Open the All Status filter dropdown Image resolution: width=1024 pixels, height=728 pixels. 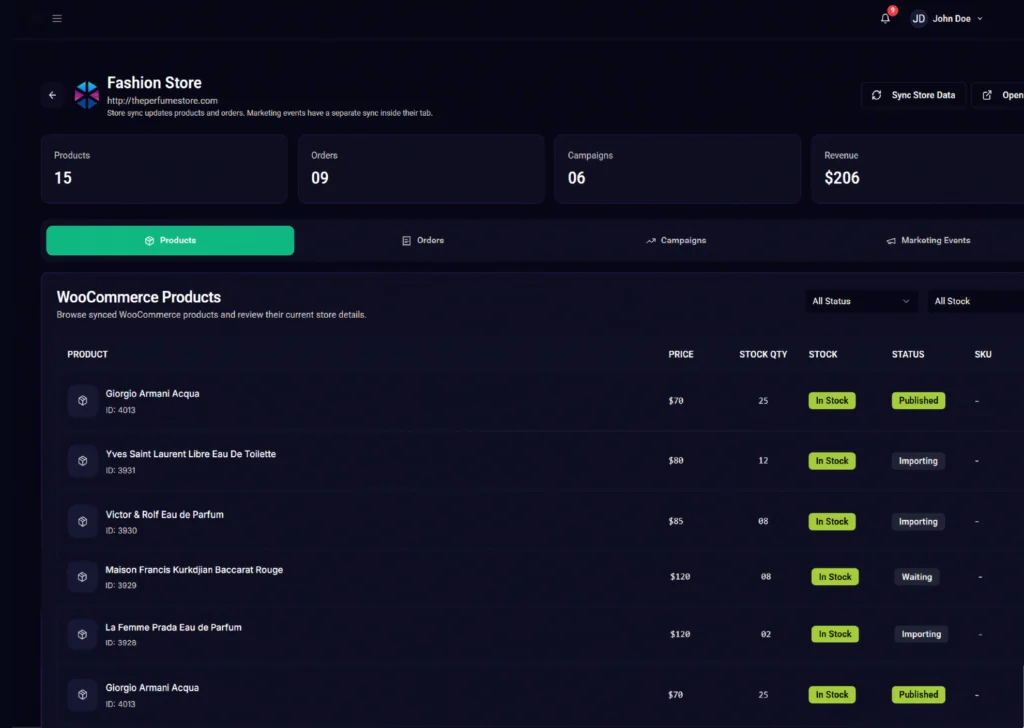pyautogui.click(x=861, y=301)
